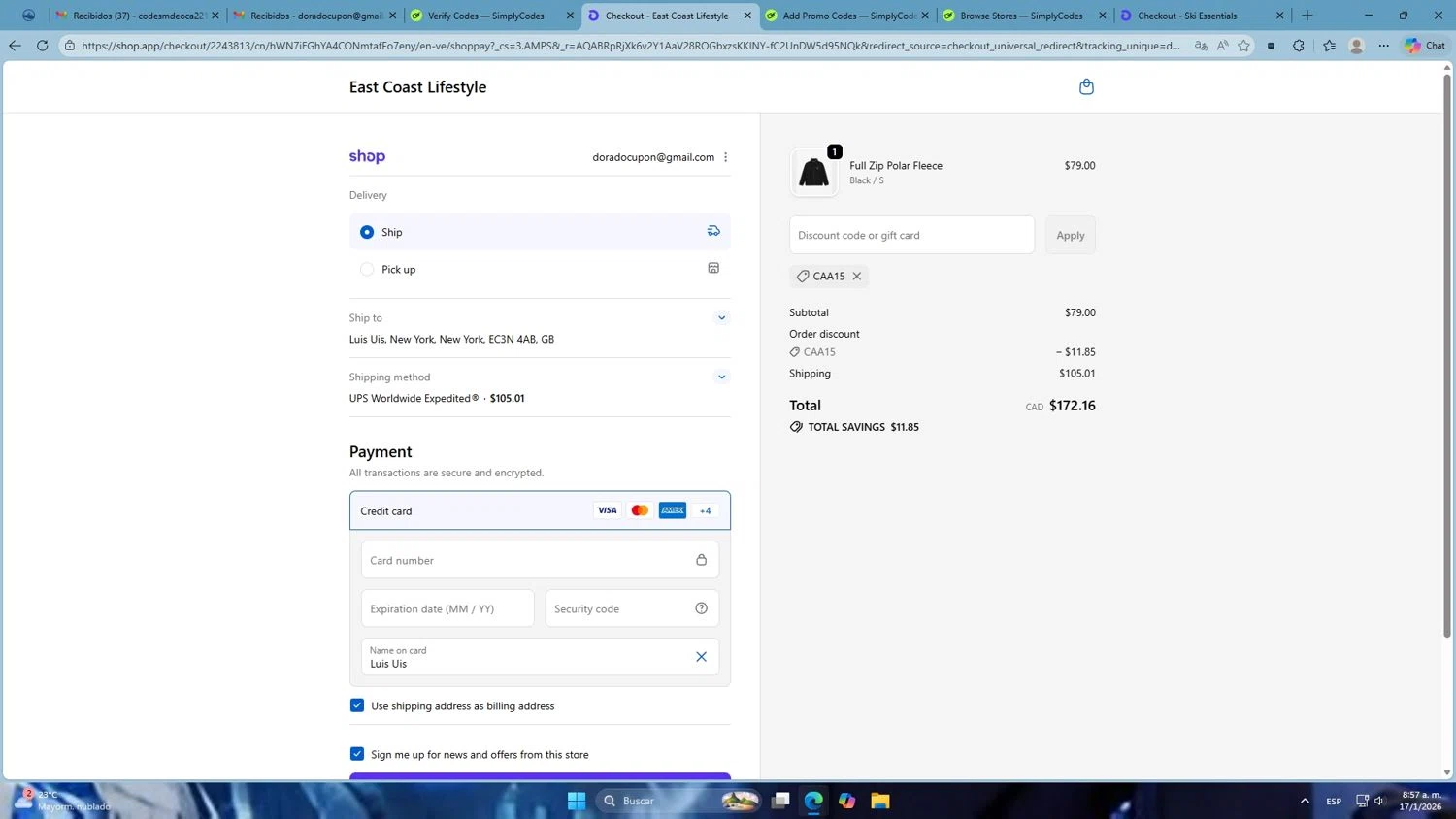The width and height of the screenshot is (1456, 819).
Task: Close the Checkout - East Coast Lifestyle tab
Action: point(747,16)
